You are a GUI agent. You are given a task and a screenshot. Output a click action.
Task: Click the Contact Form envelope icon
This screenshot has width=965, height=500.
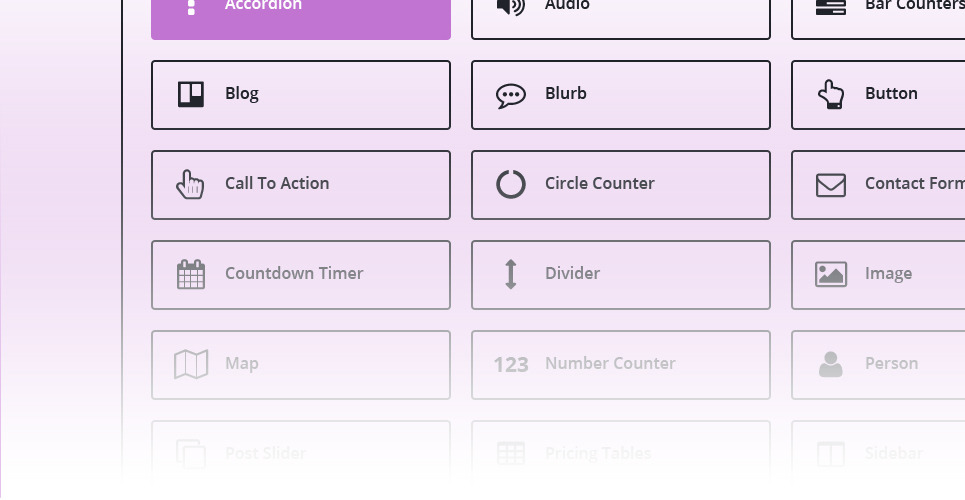[x=831, y=184]
